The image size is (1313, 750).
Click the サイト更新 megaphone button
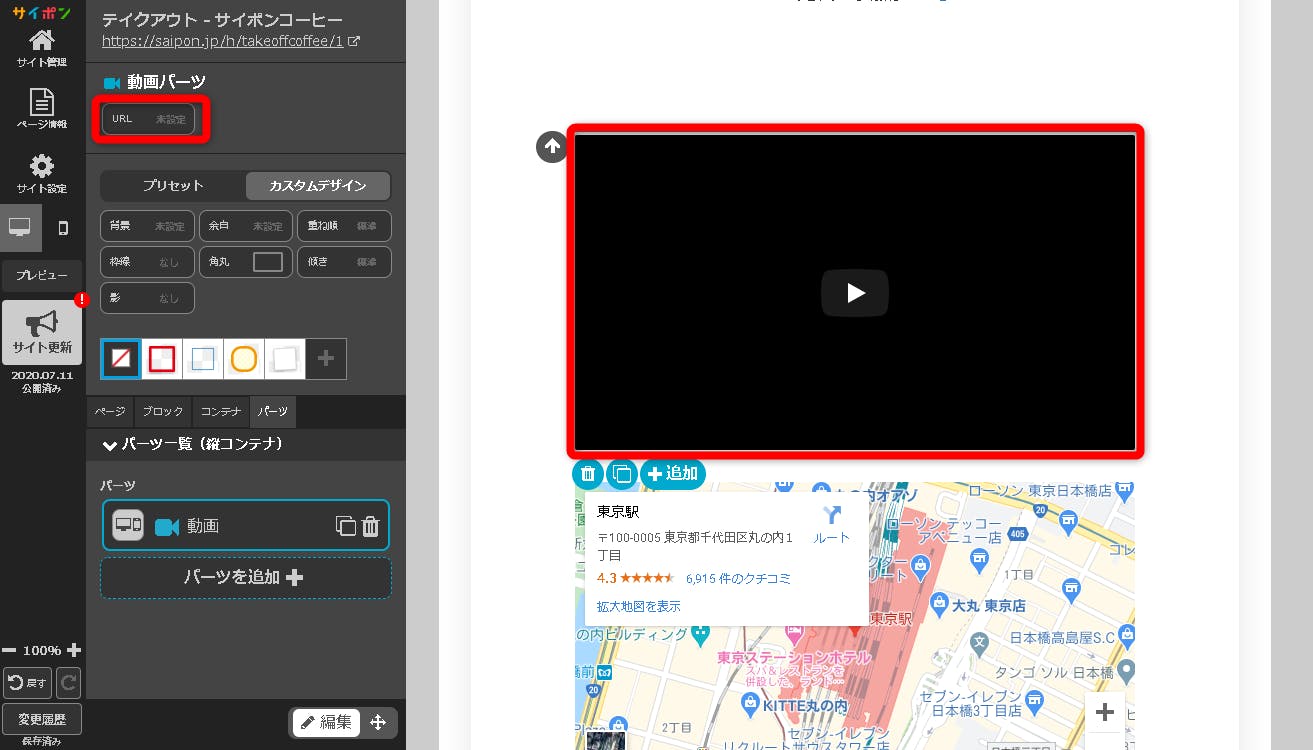coord(42,332)
